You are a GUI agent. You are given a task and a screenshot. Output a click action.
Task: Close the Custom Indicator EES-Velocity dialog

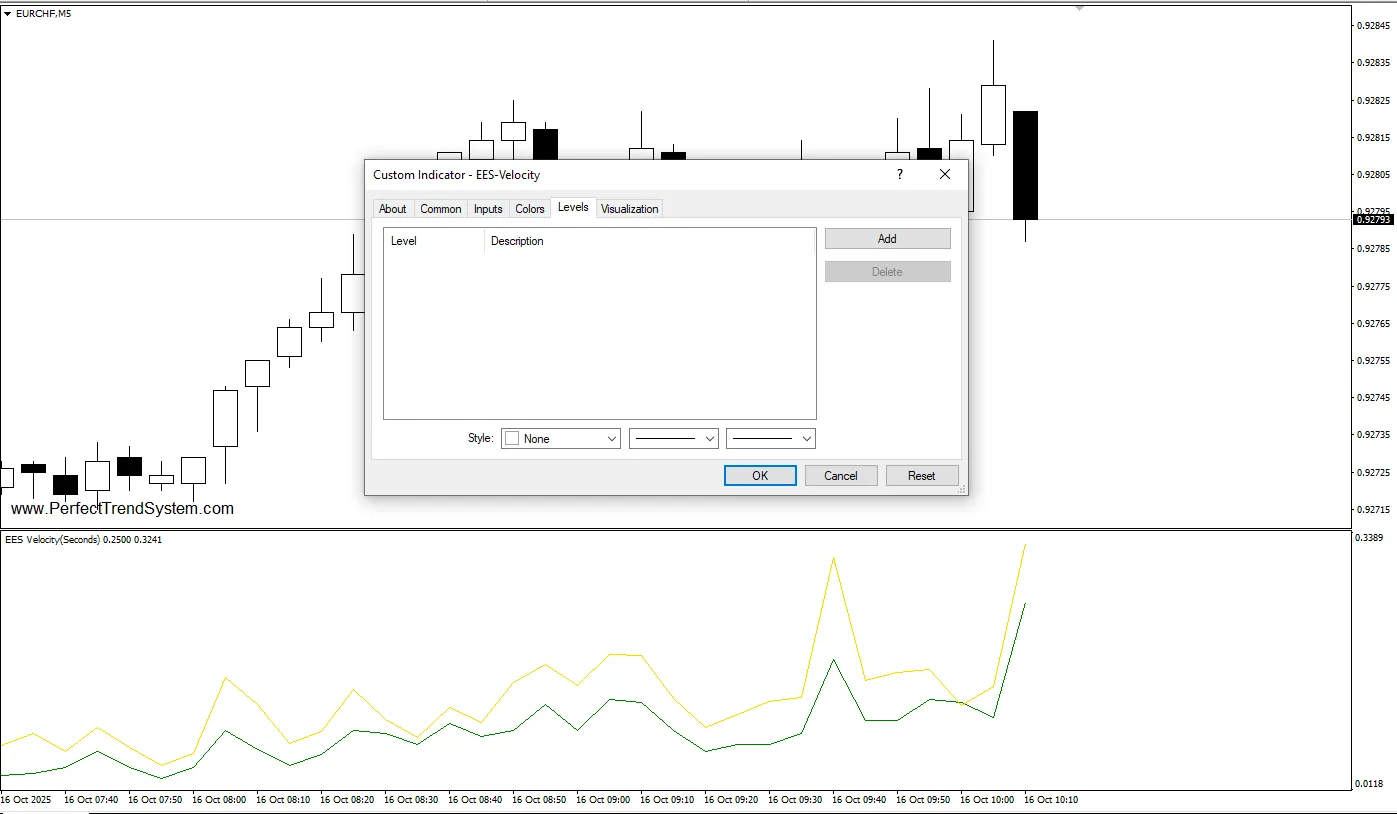point(945,174)
